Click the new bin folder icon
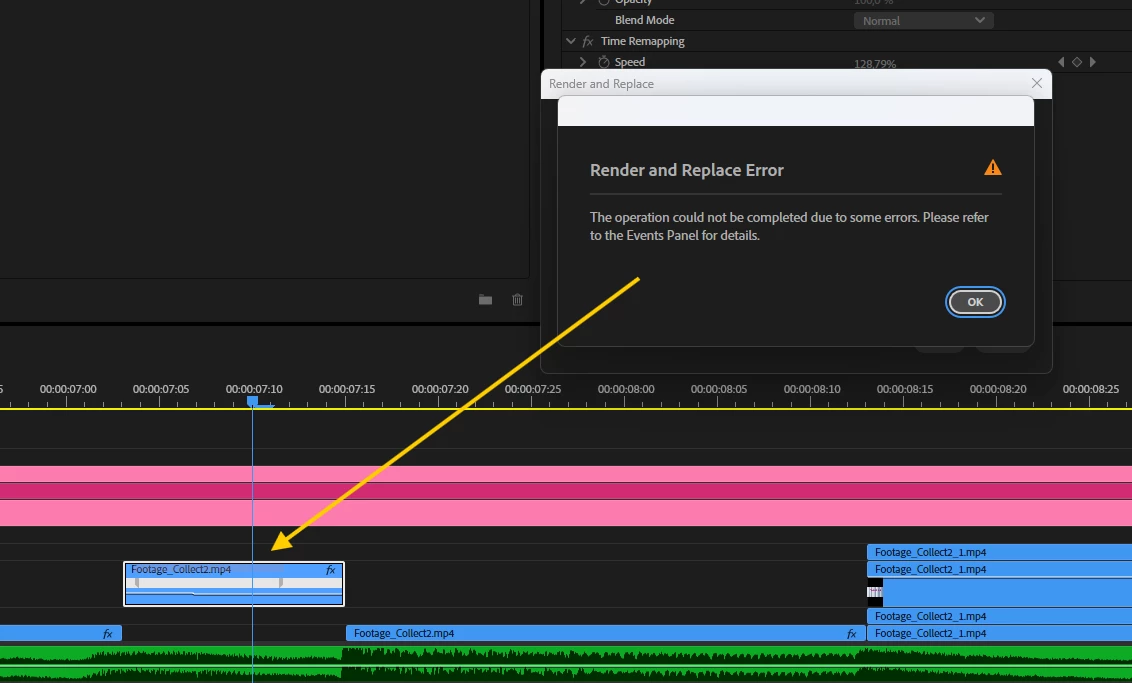The image size is (1132, 683). (485, 300)
